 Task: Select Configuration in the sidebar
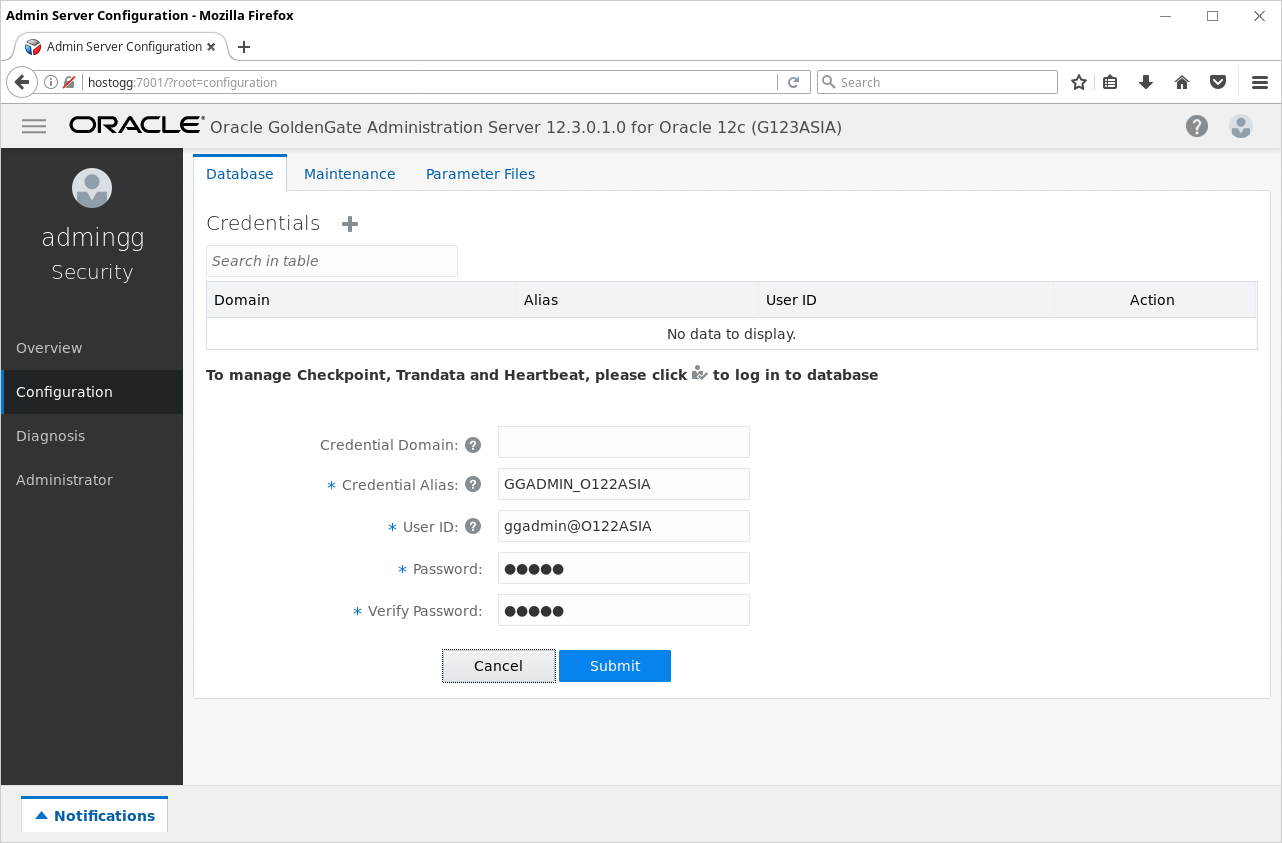click(92, 392)
